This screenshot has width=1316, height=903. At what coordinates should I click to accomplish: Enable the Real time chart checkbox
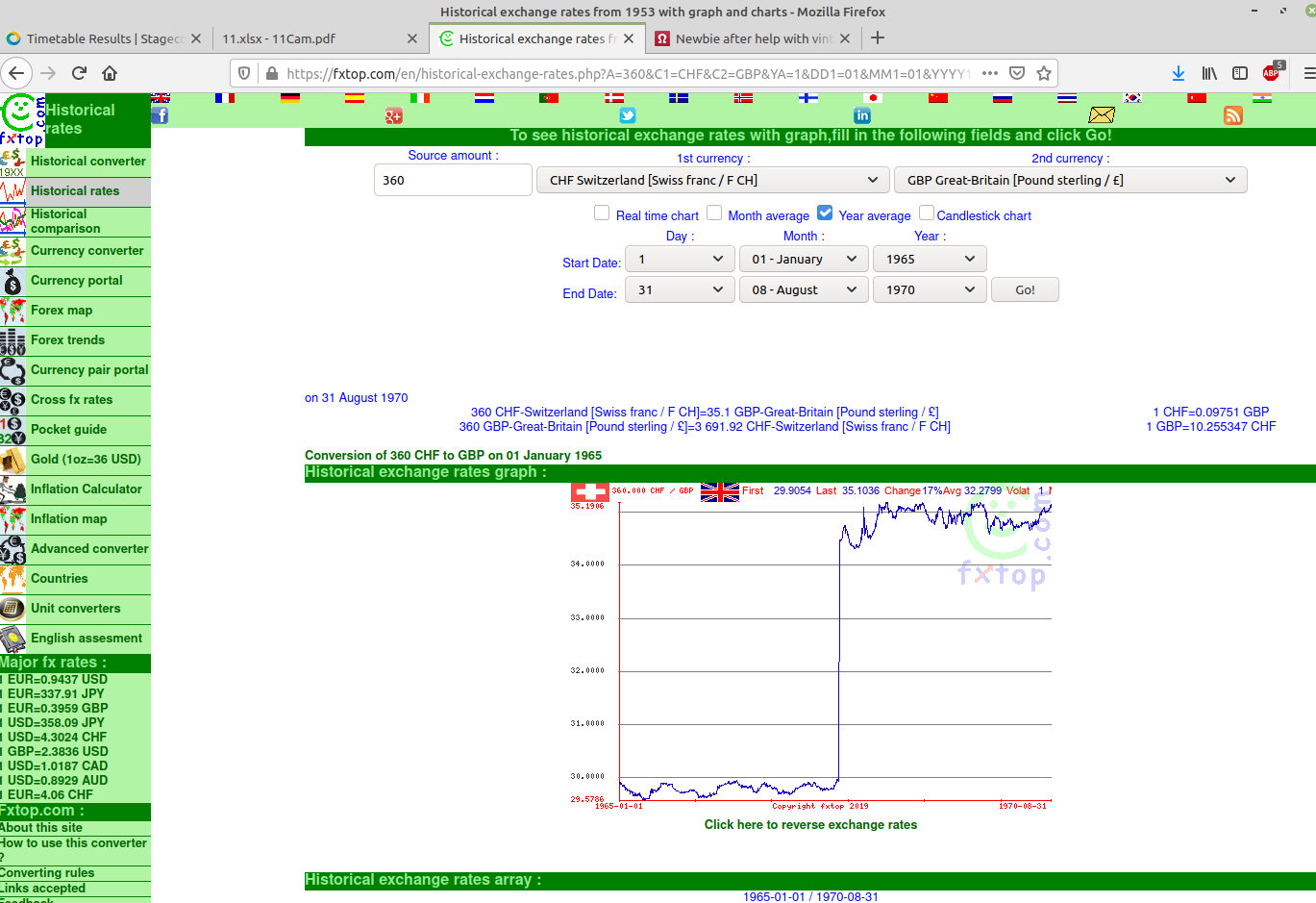[x=602, y=213]
